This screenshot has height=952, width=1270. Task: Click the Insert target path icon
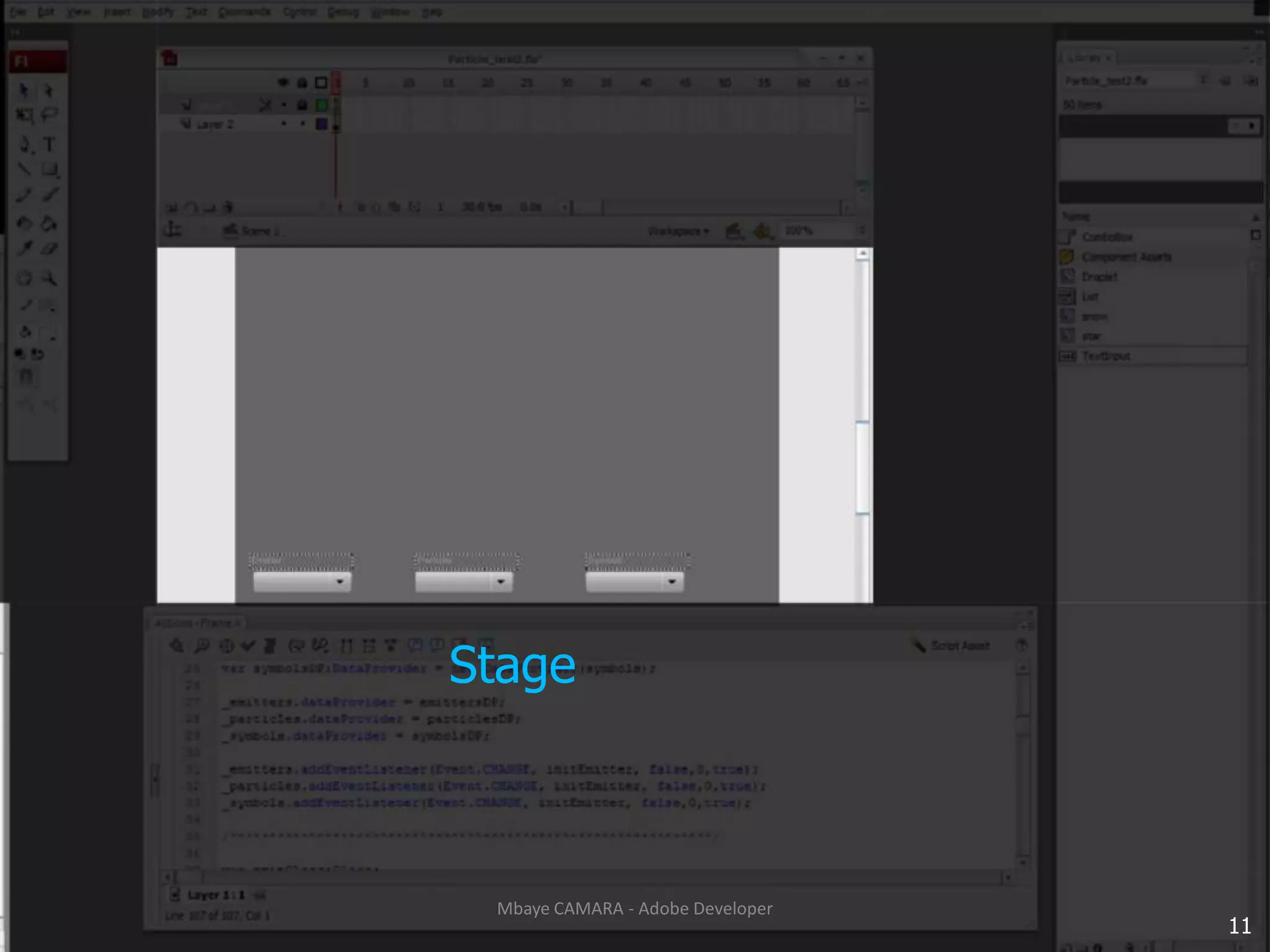226,646
